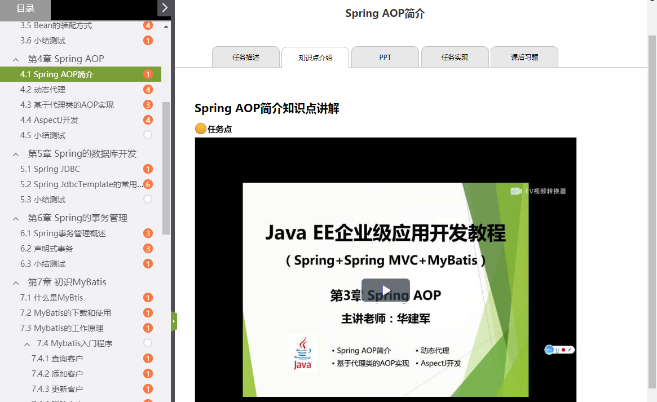
Task: Switch to the 任务实现 tab
Action: tap(455, 57)
